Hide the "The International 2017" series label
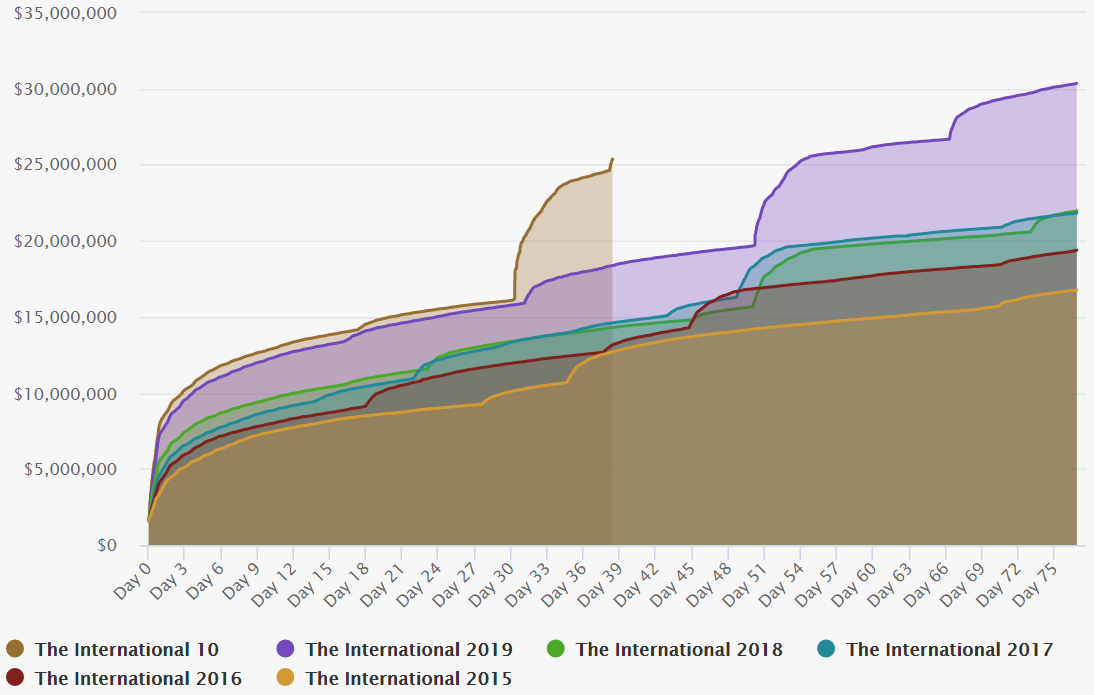Image resolution: width=1094 pixels, height=695 pixels. coord(950,650)
